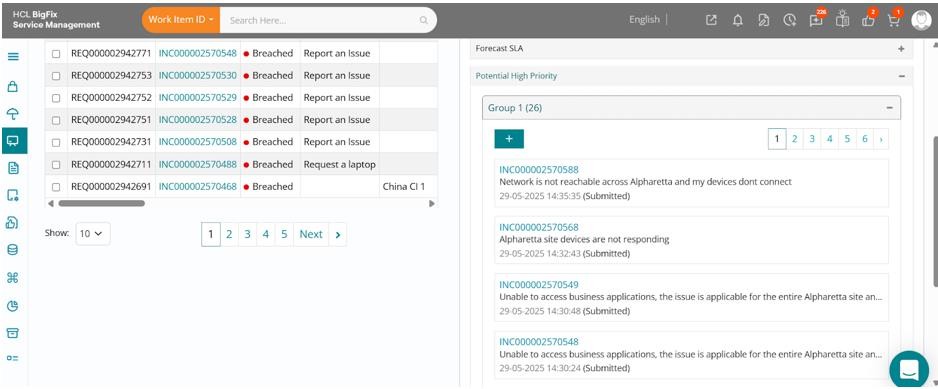The height and width of the screenshot is (389, 938).
Task: Click the user profile avatar
Action: point(921,20)
